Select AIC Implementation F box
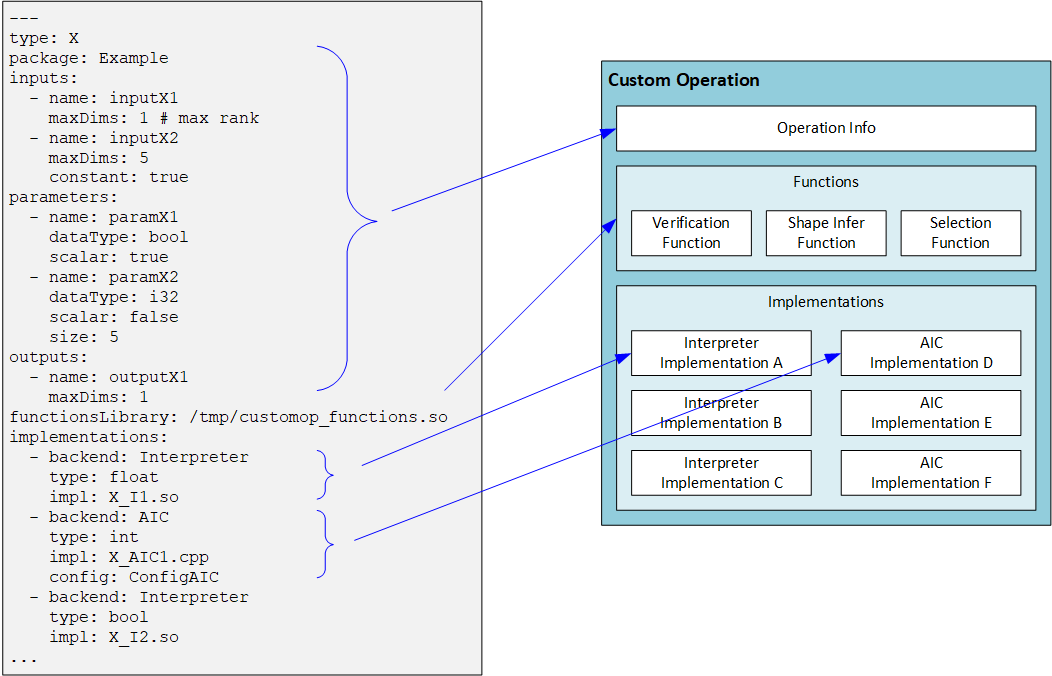This screenshot has height=676, width=1052. pos(930,473)
